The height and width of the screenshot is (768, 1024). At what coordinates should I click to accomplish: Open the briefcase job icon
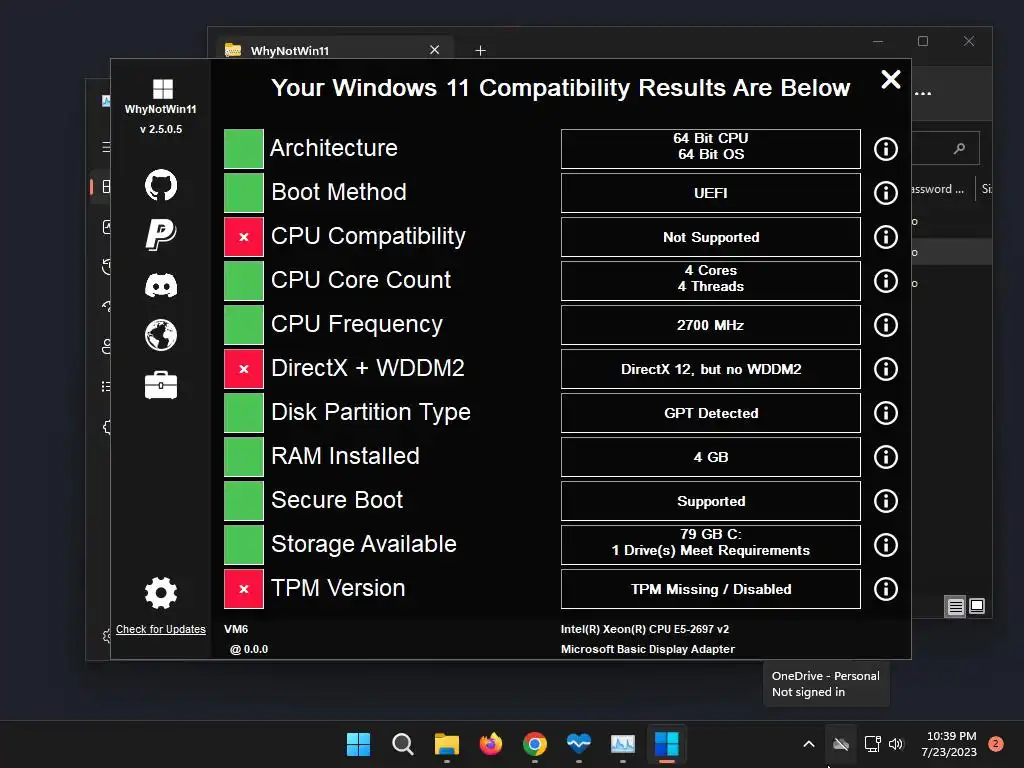tap(161, 385)
